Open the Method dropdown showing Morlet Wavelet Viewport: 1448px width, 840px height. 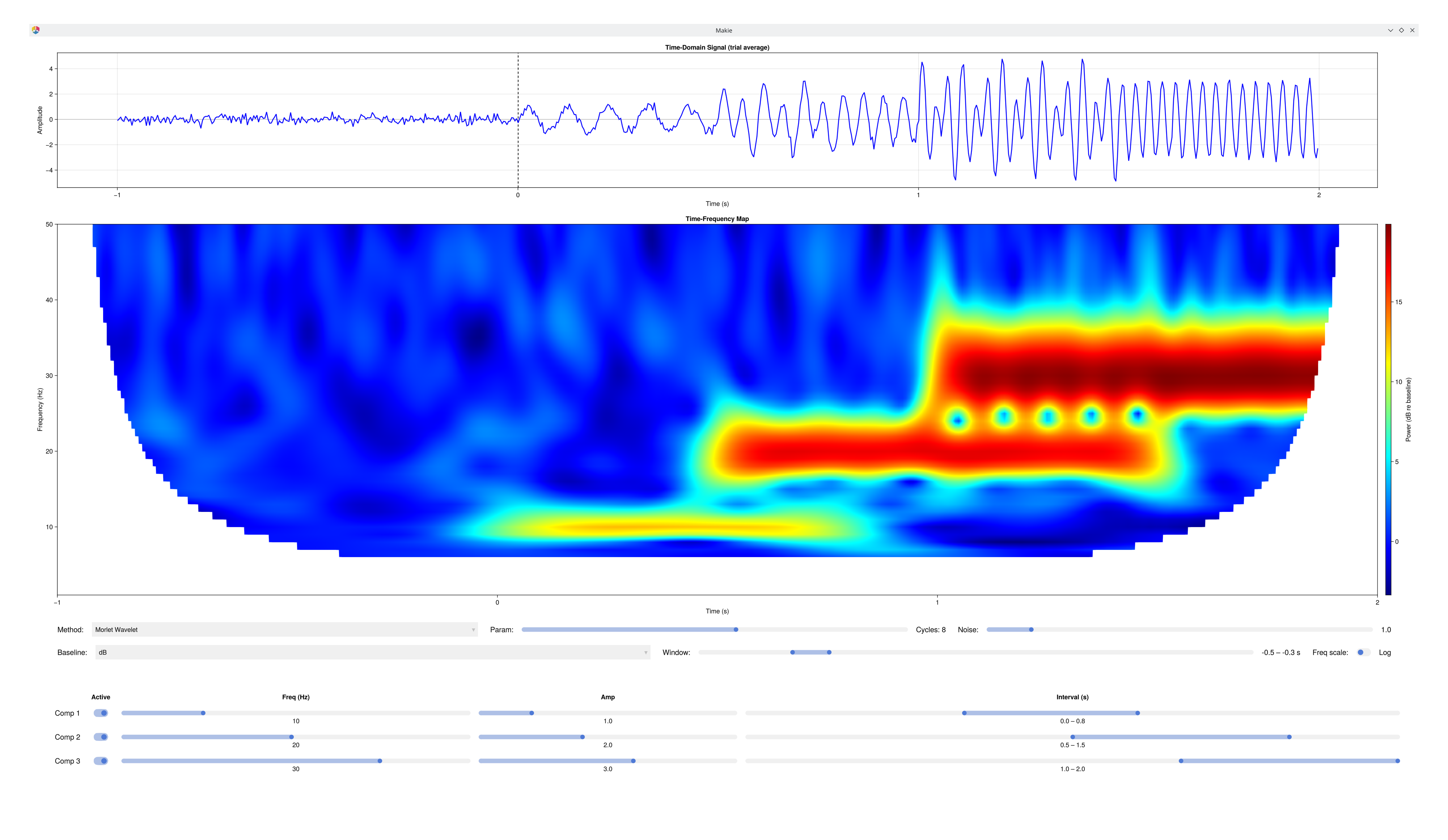[284, 629]
